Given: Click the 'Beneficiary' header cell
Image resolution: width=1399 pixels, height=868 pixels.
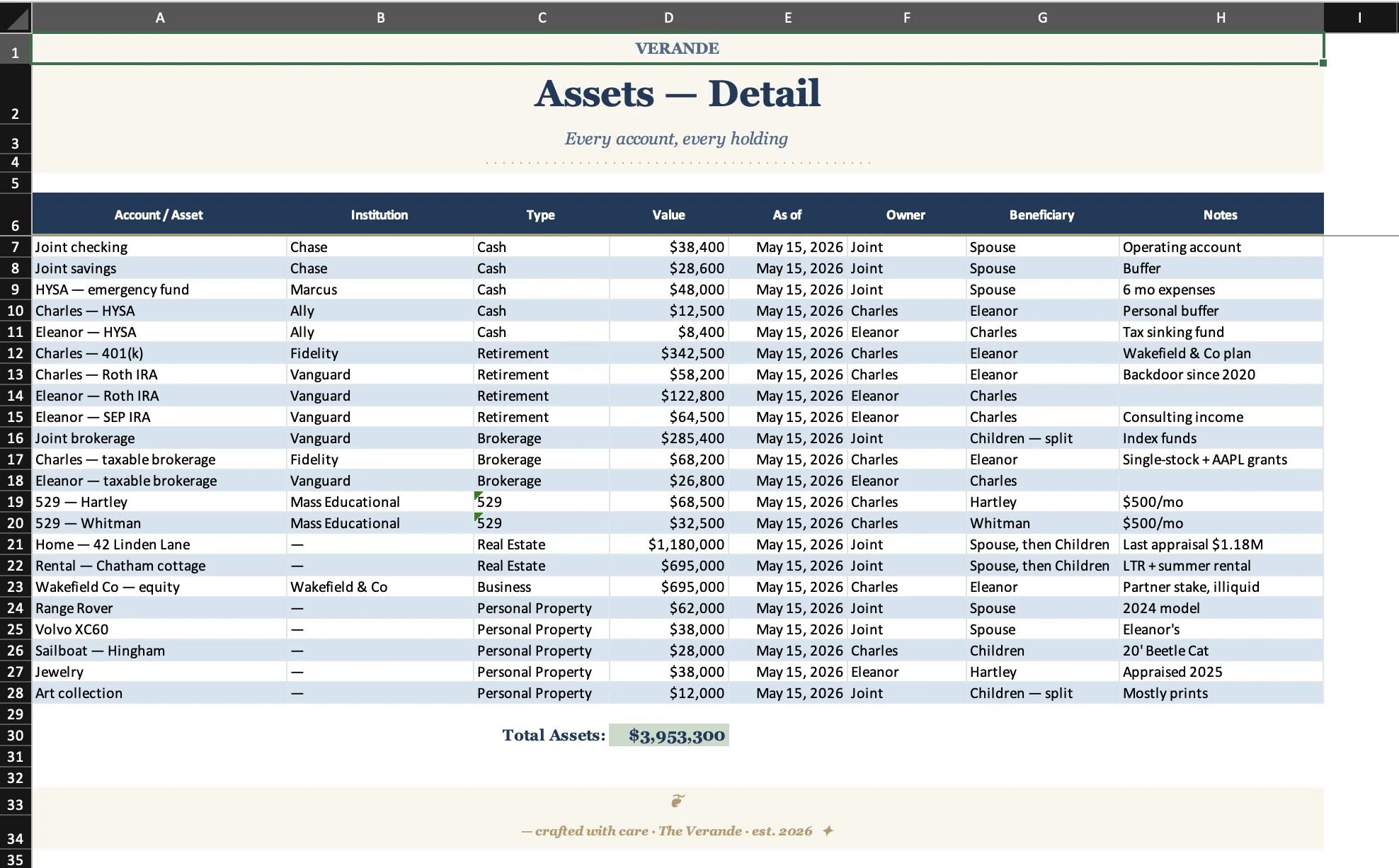Looking at the screenshot, I should (1042, 215).
